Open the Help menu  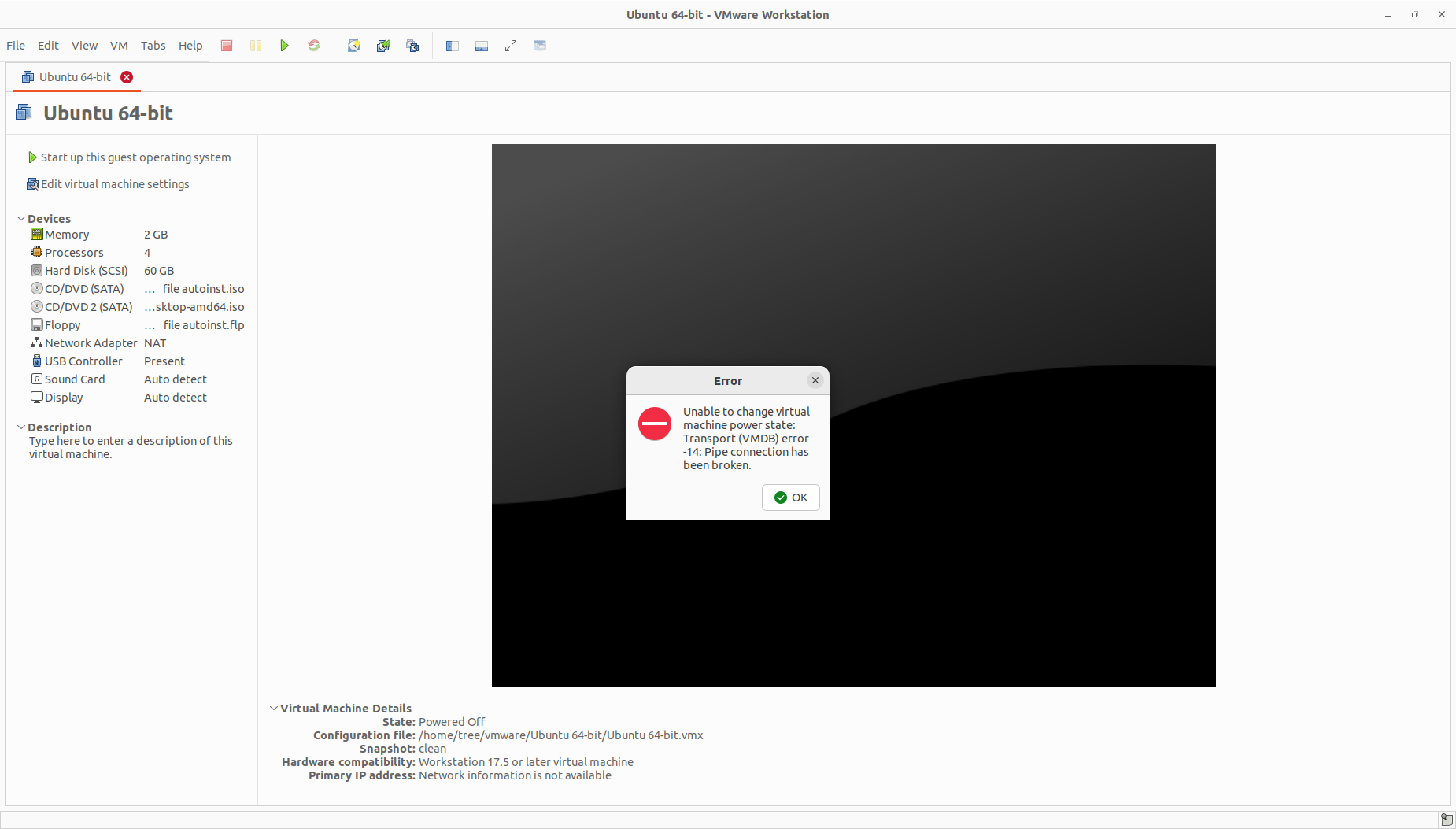[190, 46]
